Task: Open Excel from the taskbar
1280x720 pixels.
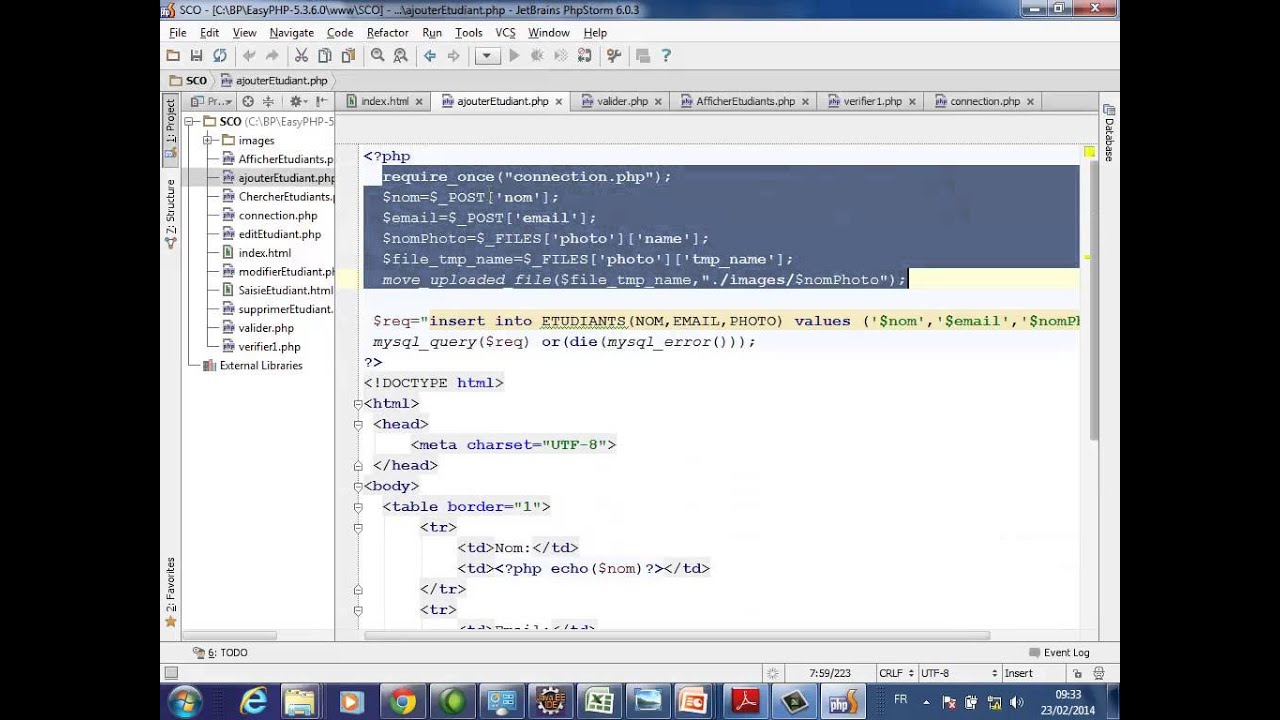Action: tap(599, 702)
